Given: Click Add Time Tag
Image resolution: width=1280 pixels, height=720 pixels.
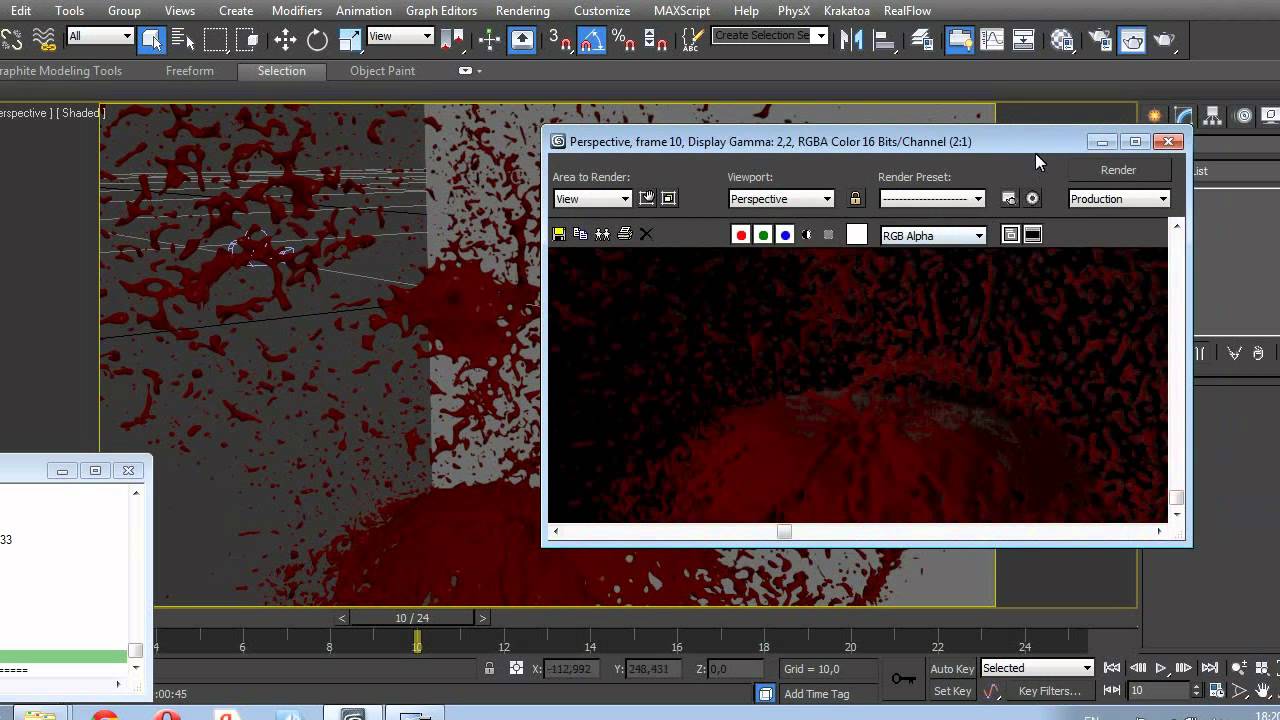Looking at the screenshot, I should 816,694.
